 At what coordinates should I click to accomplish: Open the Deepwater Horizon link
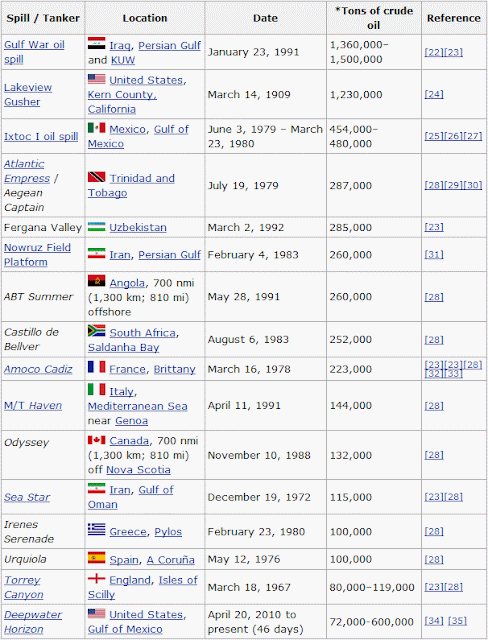pos(33,622)
